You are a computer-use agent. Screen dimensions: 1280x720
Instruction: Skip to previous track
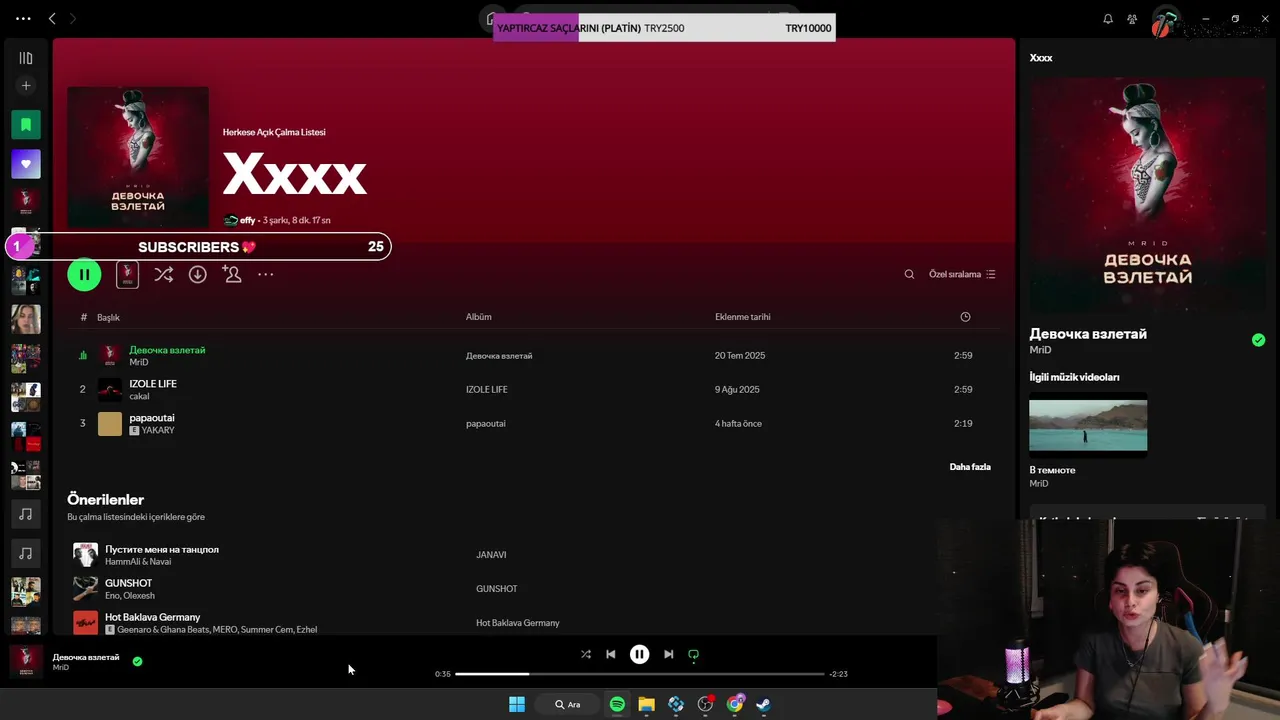point(611,654)
